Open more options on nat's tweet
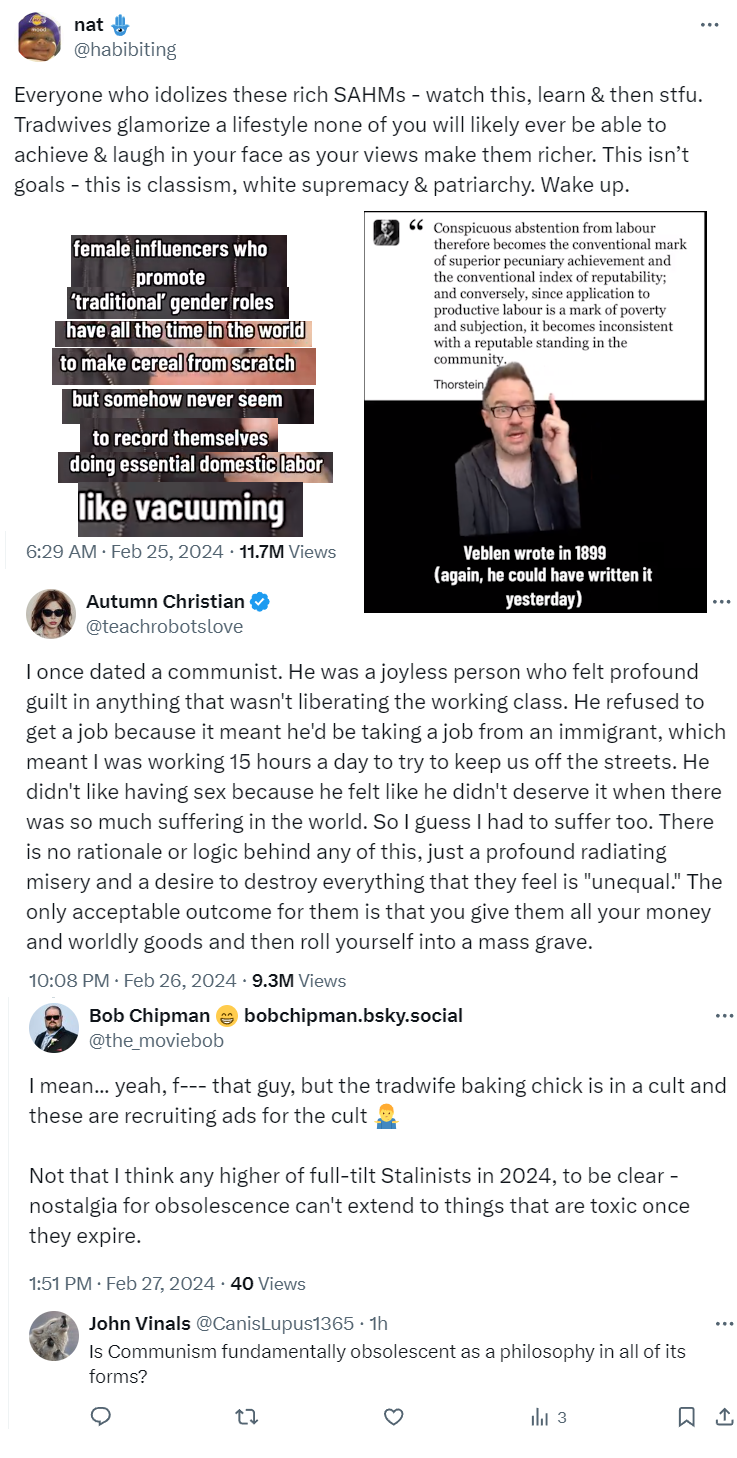737x1458 pixels. pyautogui.click(x=708, y=25)
